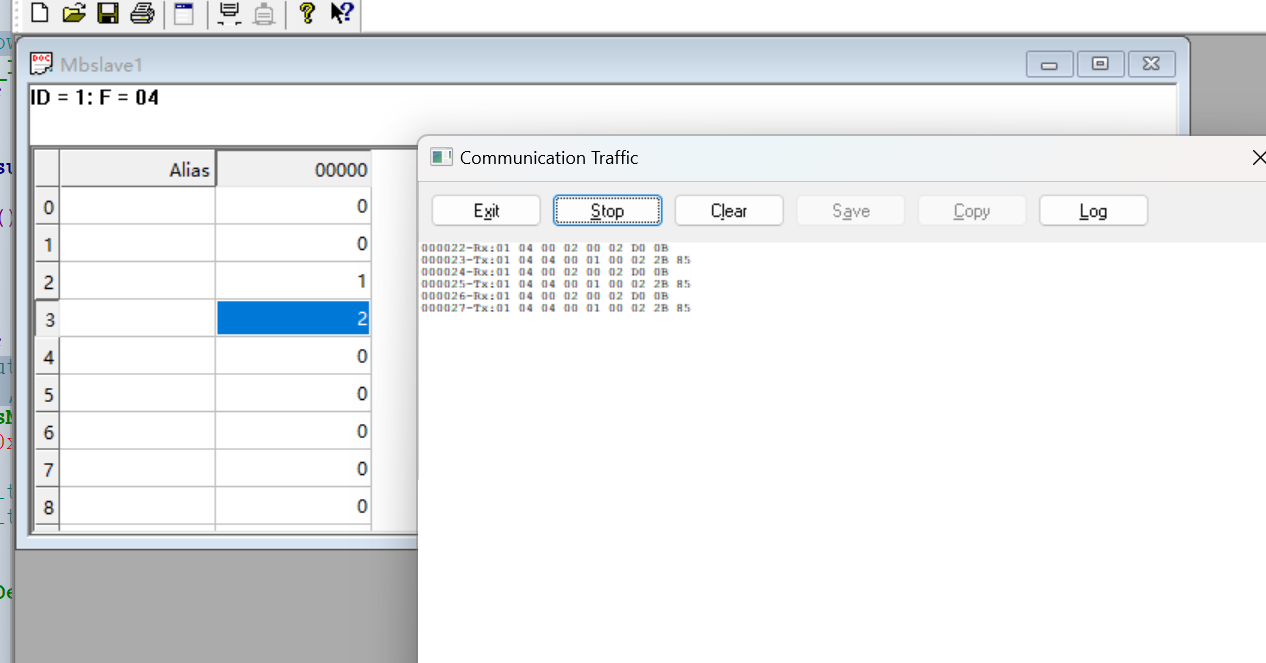Open help with the yellow question mark
Screen dimensions: 1266x663
[307, 13]
